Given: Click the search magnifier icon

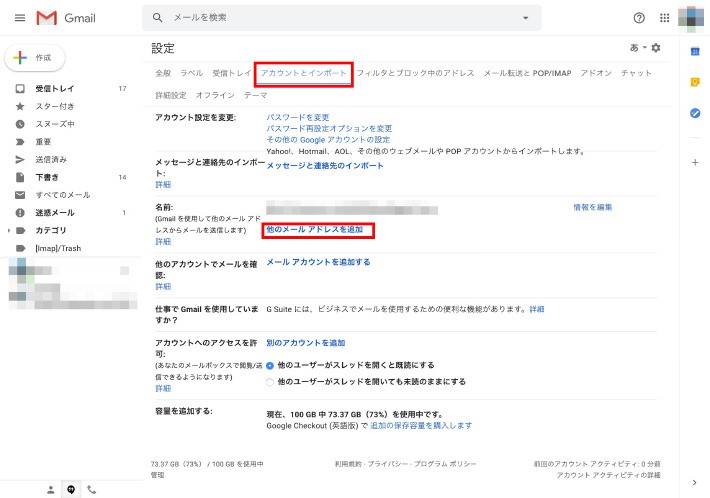Looking at the screenshot, I should (157, 18).
